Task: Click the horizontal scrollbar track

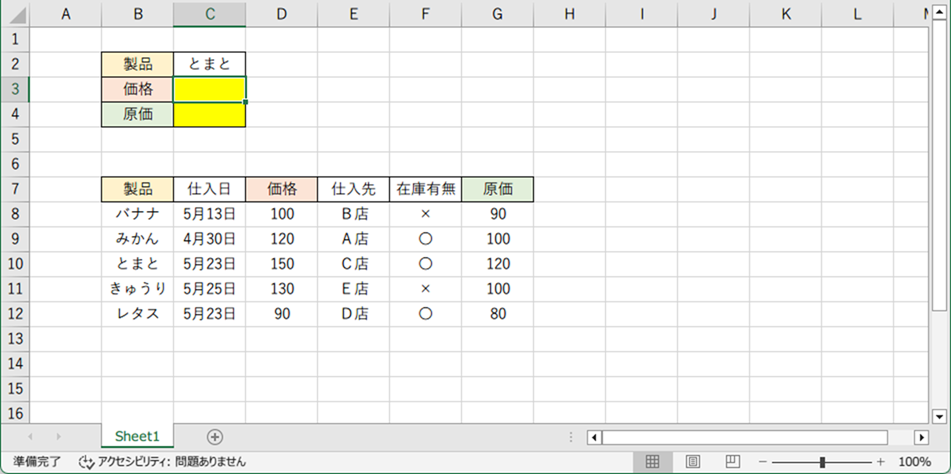Action: [750, 437]
